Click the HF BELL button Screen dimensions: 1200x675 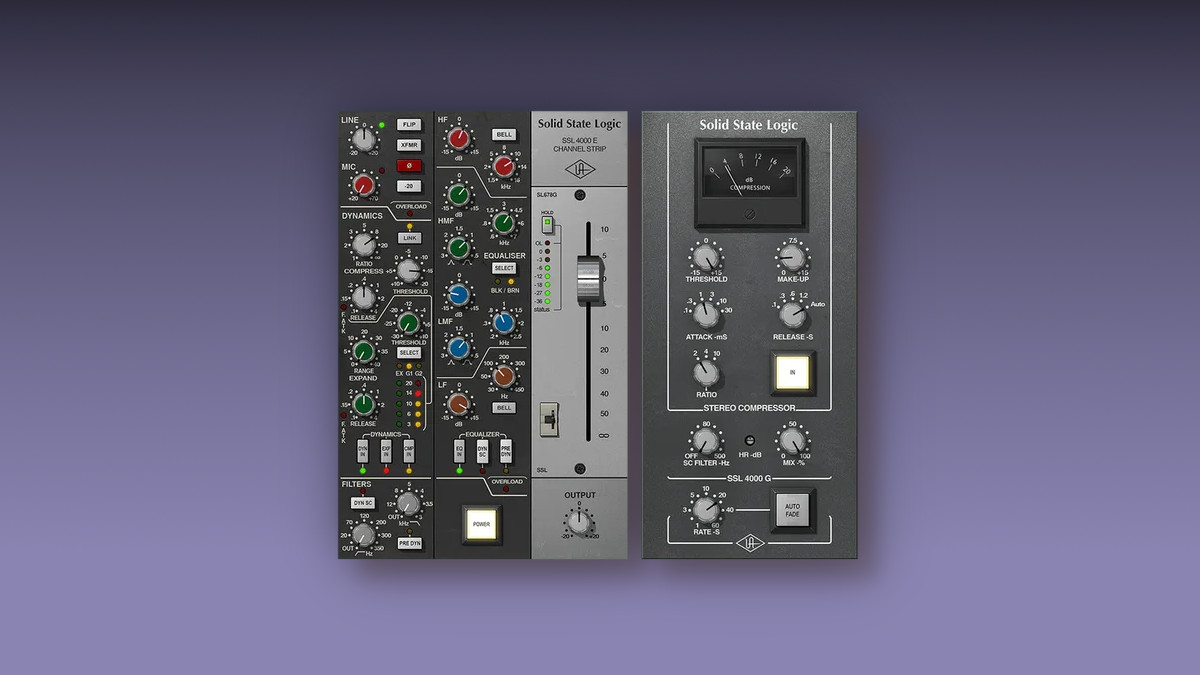504,135
